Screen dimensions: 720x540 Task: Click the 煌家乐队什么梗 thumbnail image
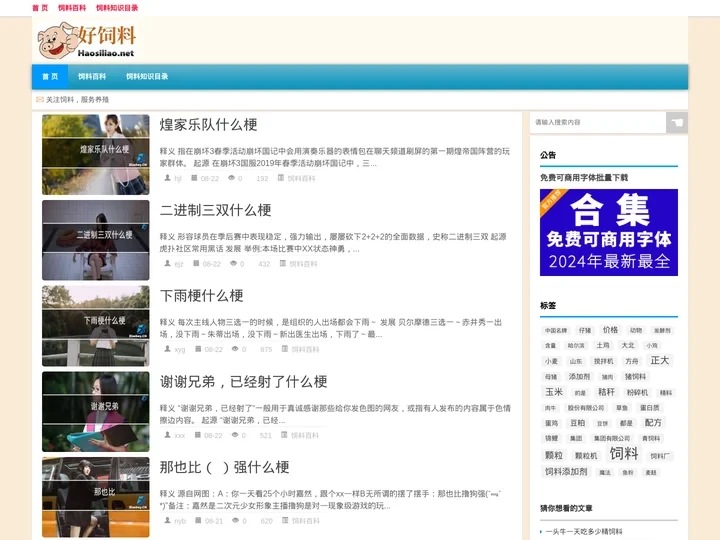click(96, 155)
